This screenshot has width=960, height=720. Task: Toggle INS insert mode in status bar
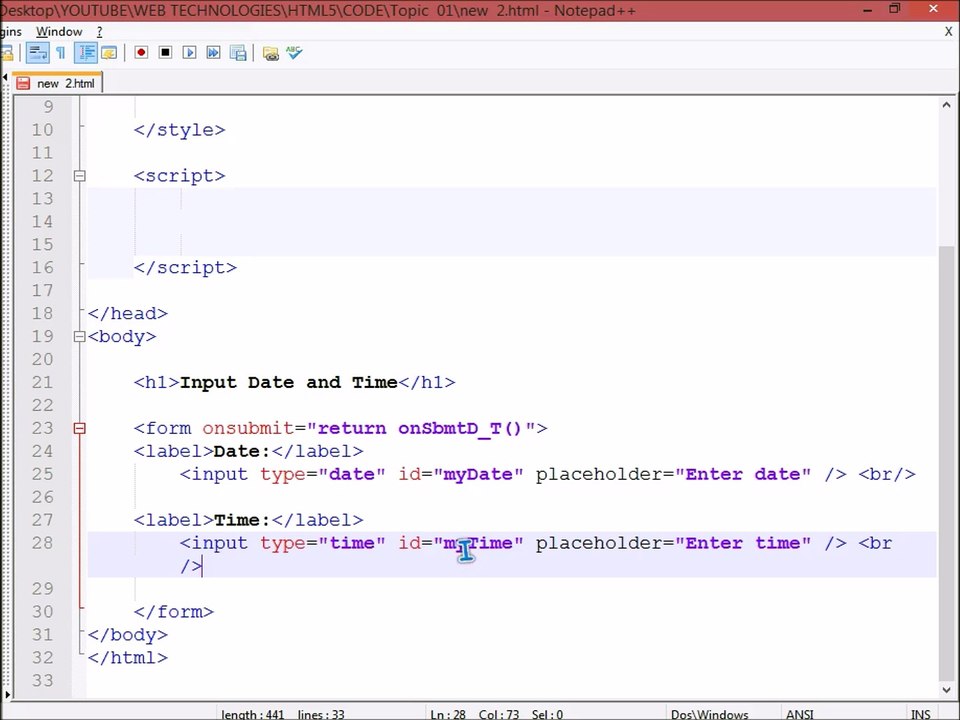[x=921, y=714]
